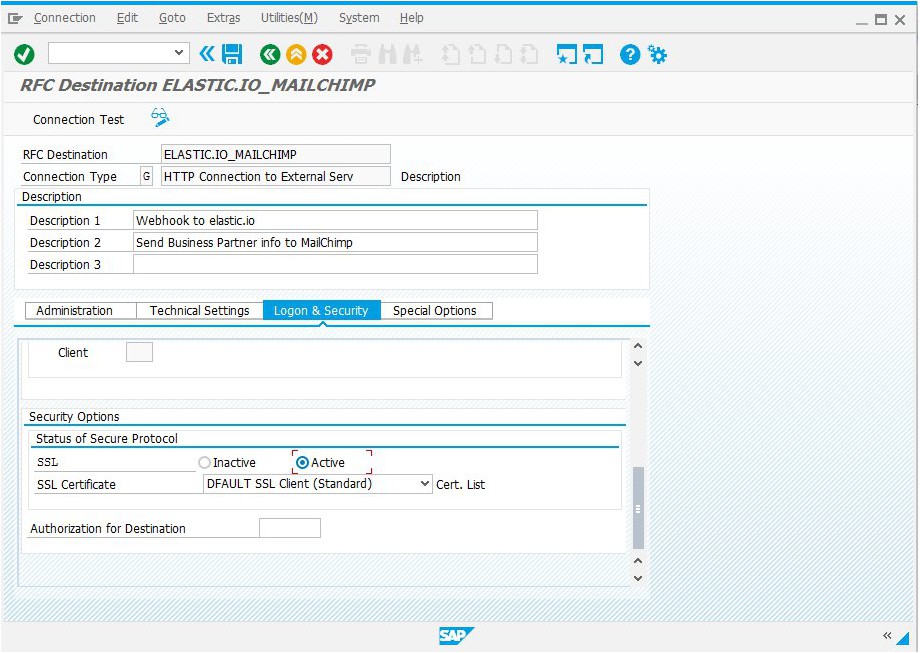Click the tab panel scroll-up arrow at top
This screenshot has width=920, height=653.
click(x=638, y=346)
